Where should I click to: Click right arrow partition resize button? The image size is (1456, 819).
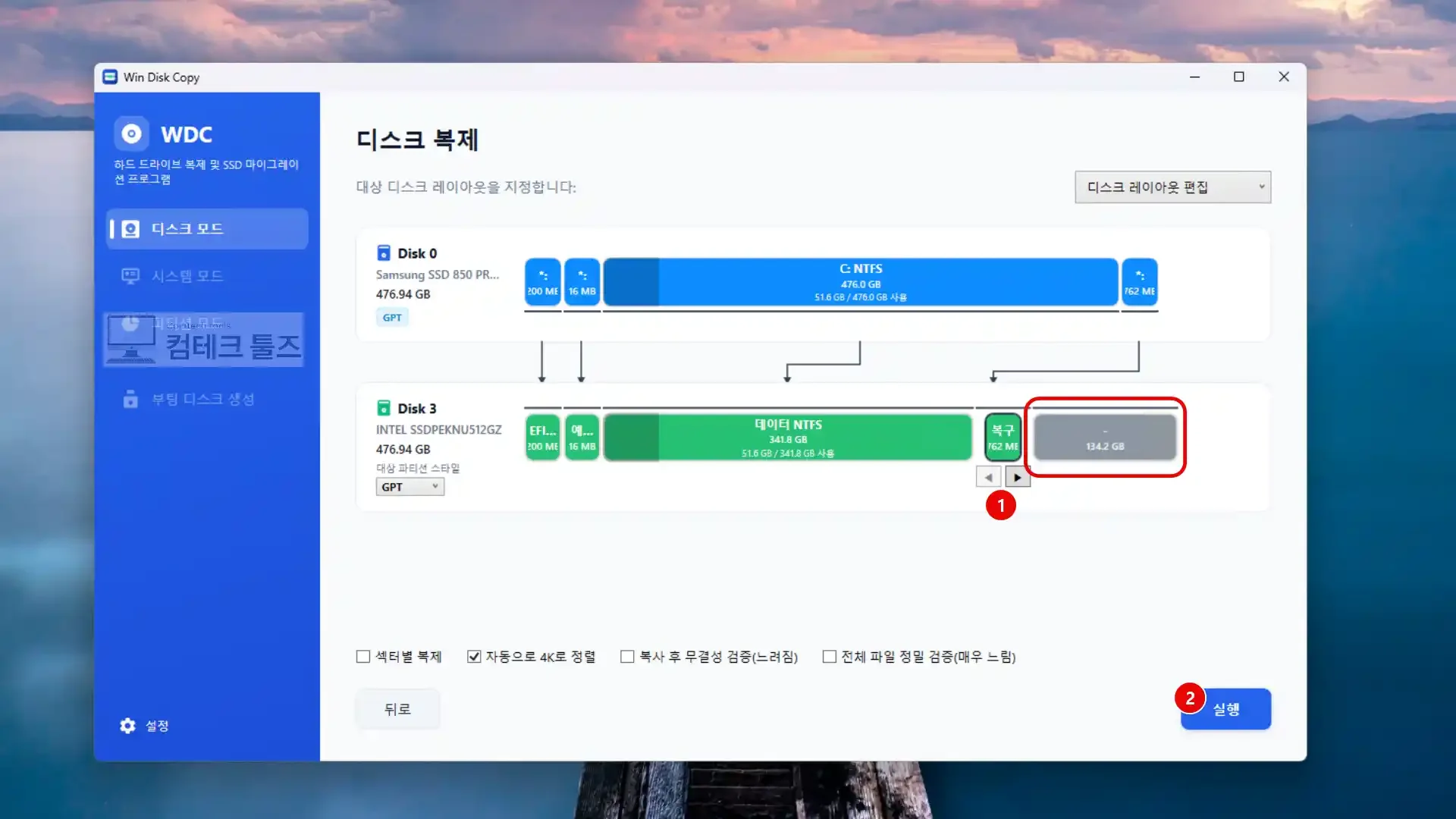pos(1018,477)
